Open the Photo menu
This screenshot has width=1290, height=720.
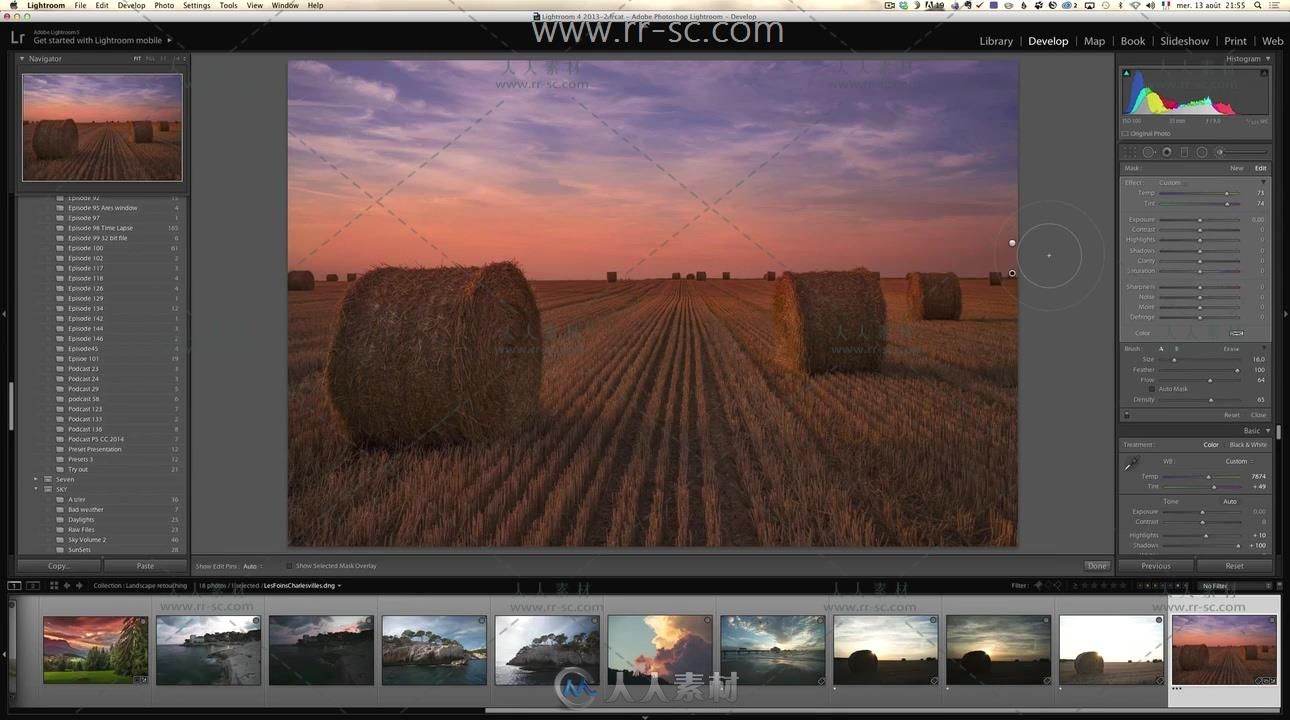click(x=164, y=5)
